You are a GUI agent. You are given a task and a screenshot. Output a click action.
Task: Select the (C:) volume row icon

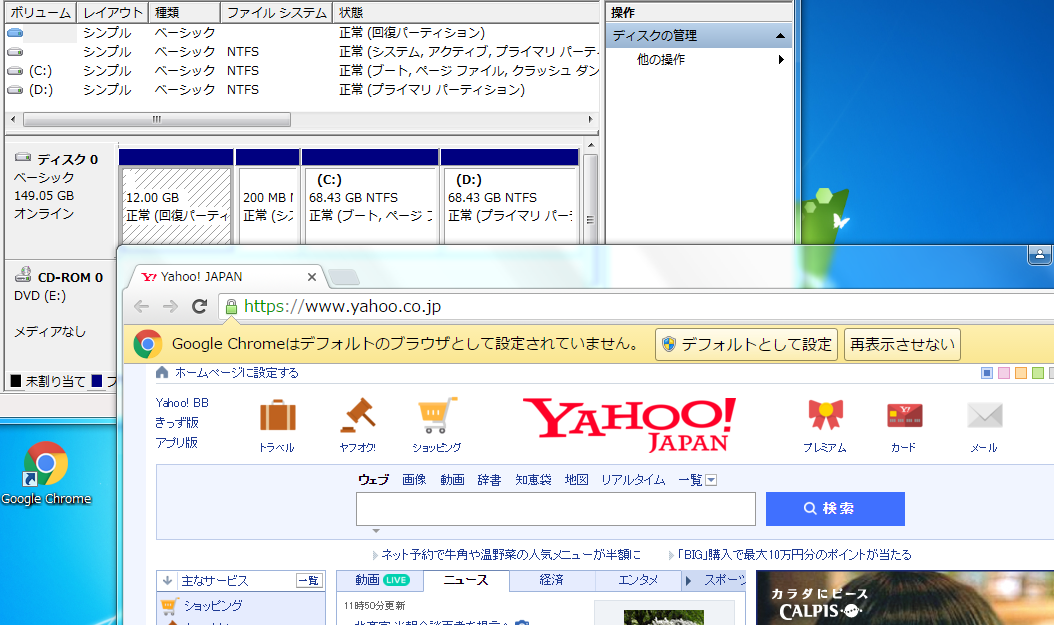click(x=15, y=71)
